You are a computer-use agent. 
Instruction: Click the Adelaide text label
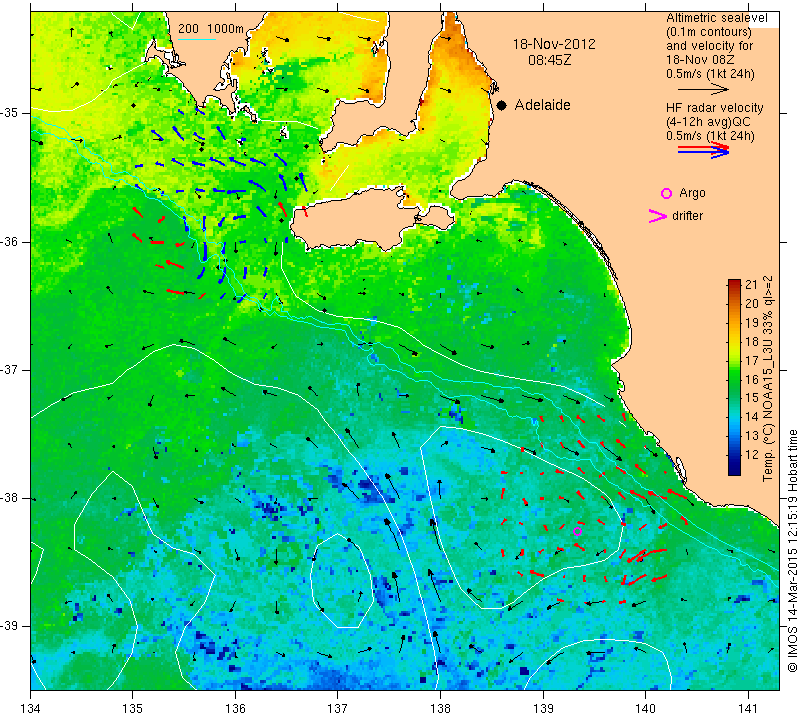(x=542, y=105)
